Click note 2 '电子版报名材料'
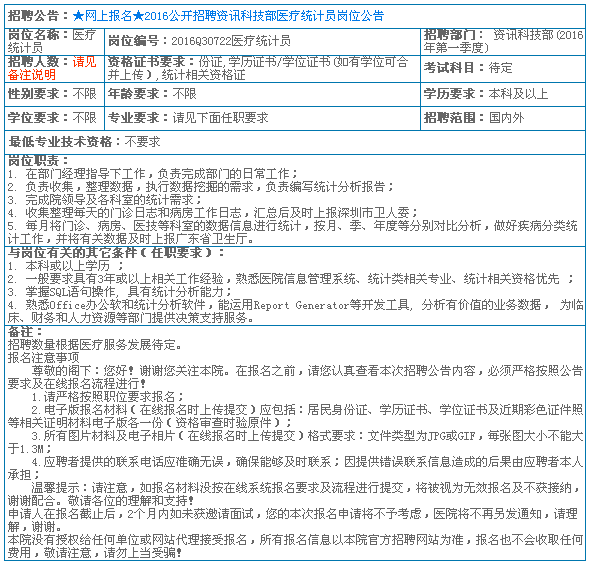The image size is (594, 565). (x=295, y=416)
